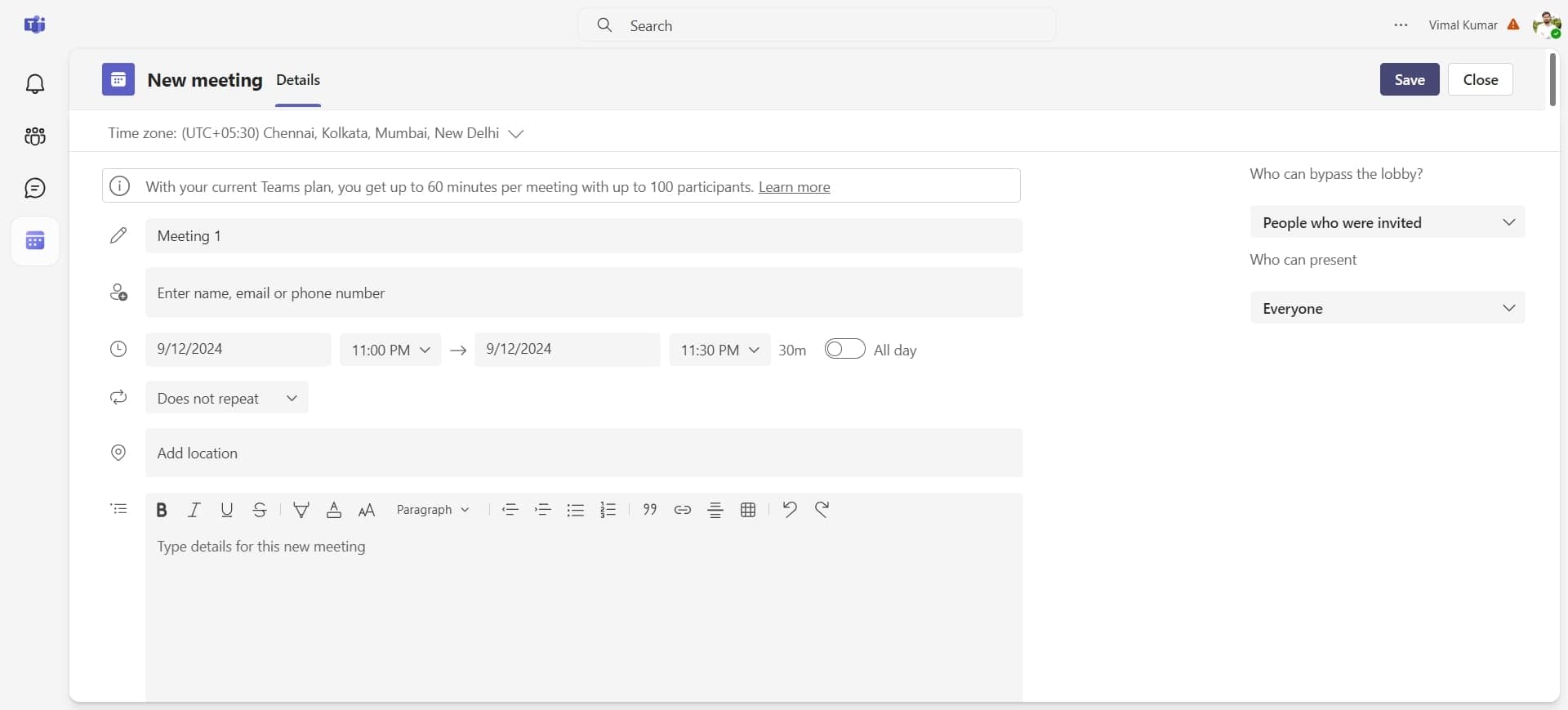Insert a table in meeting details

tap(748, 510)
